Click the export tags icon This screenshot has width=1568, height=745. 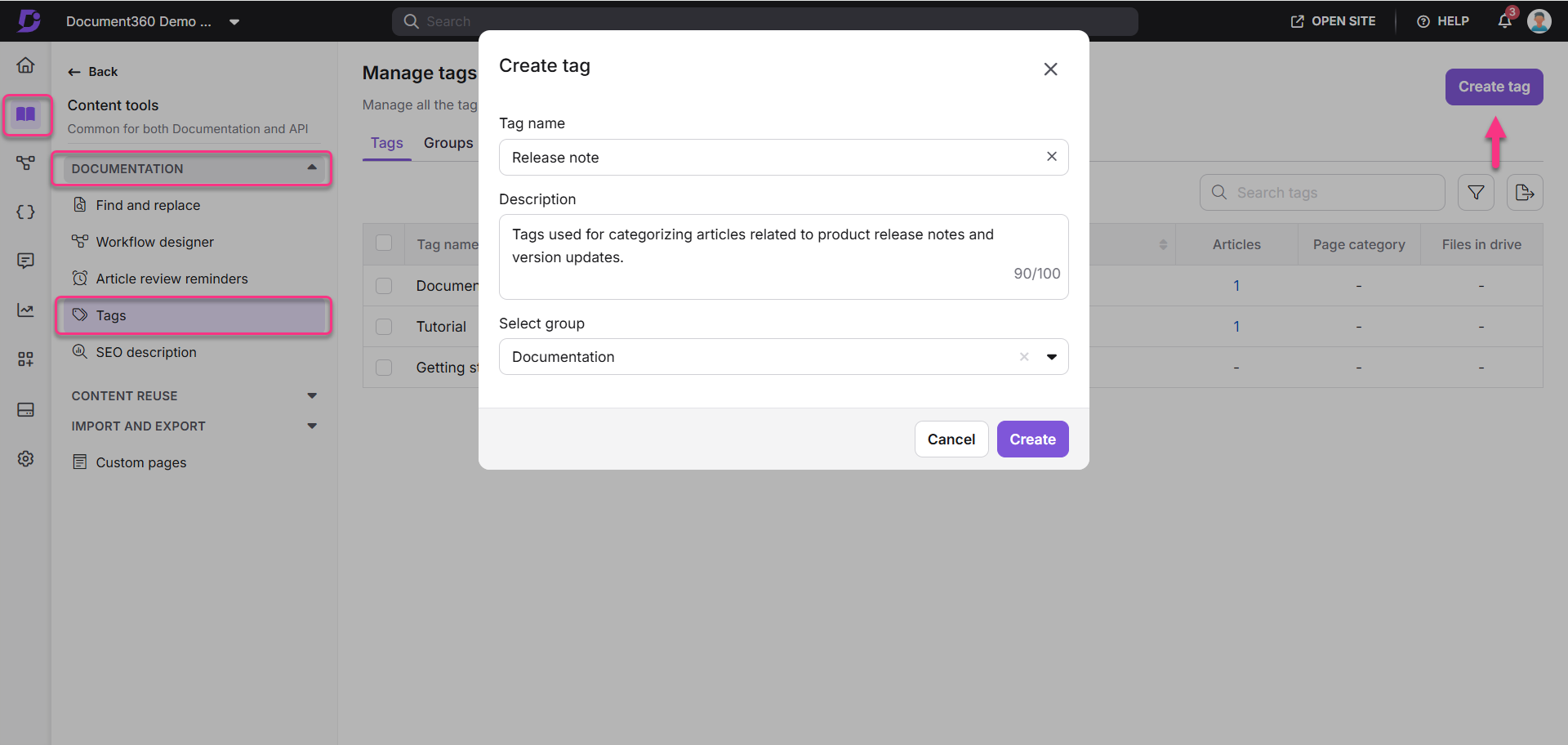click(1524, 193)
